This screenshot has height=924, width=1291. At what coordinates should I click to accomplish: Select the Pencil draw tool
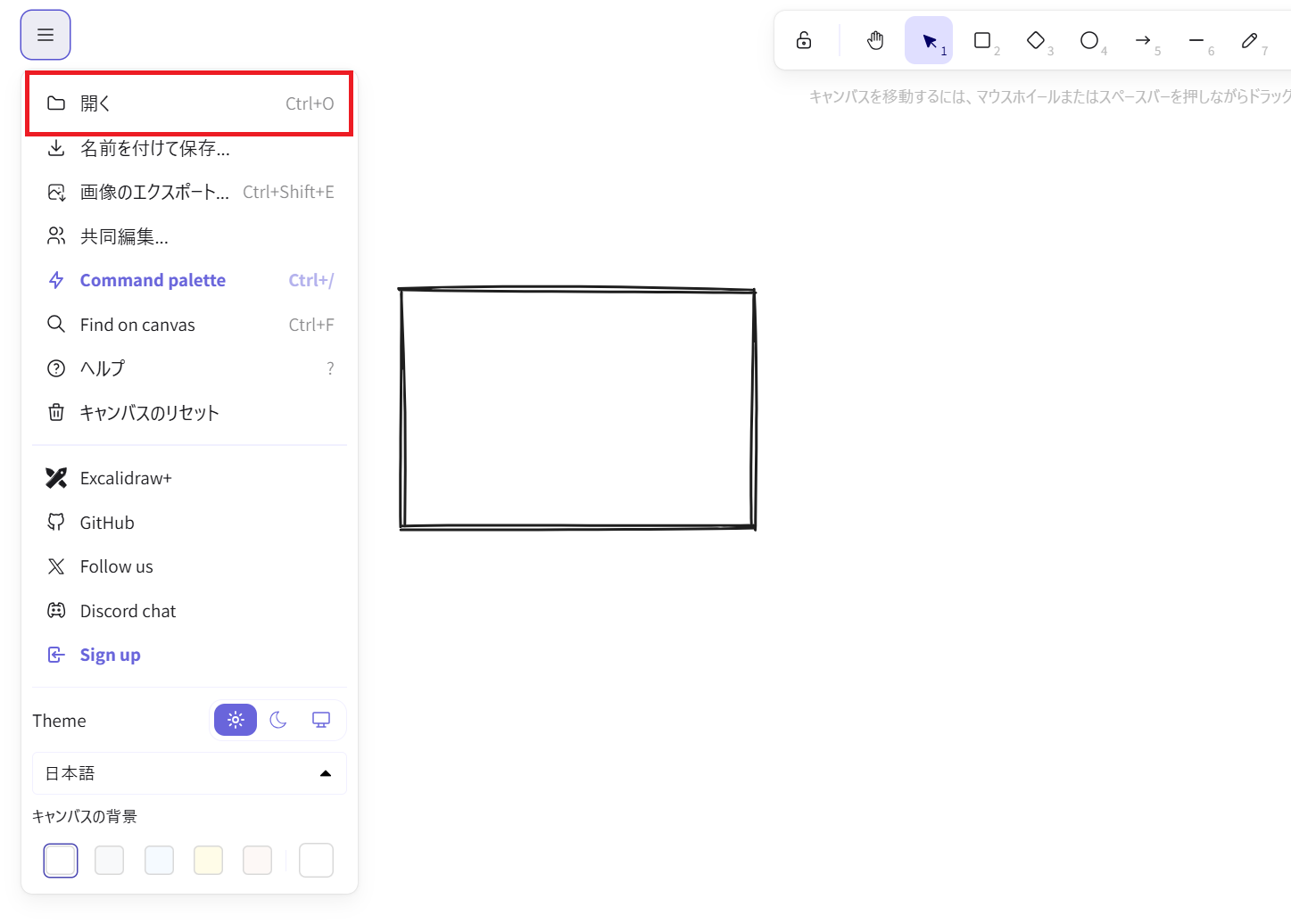pyautogui.click(x=1250, y=40)
